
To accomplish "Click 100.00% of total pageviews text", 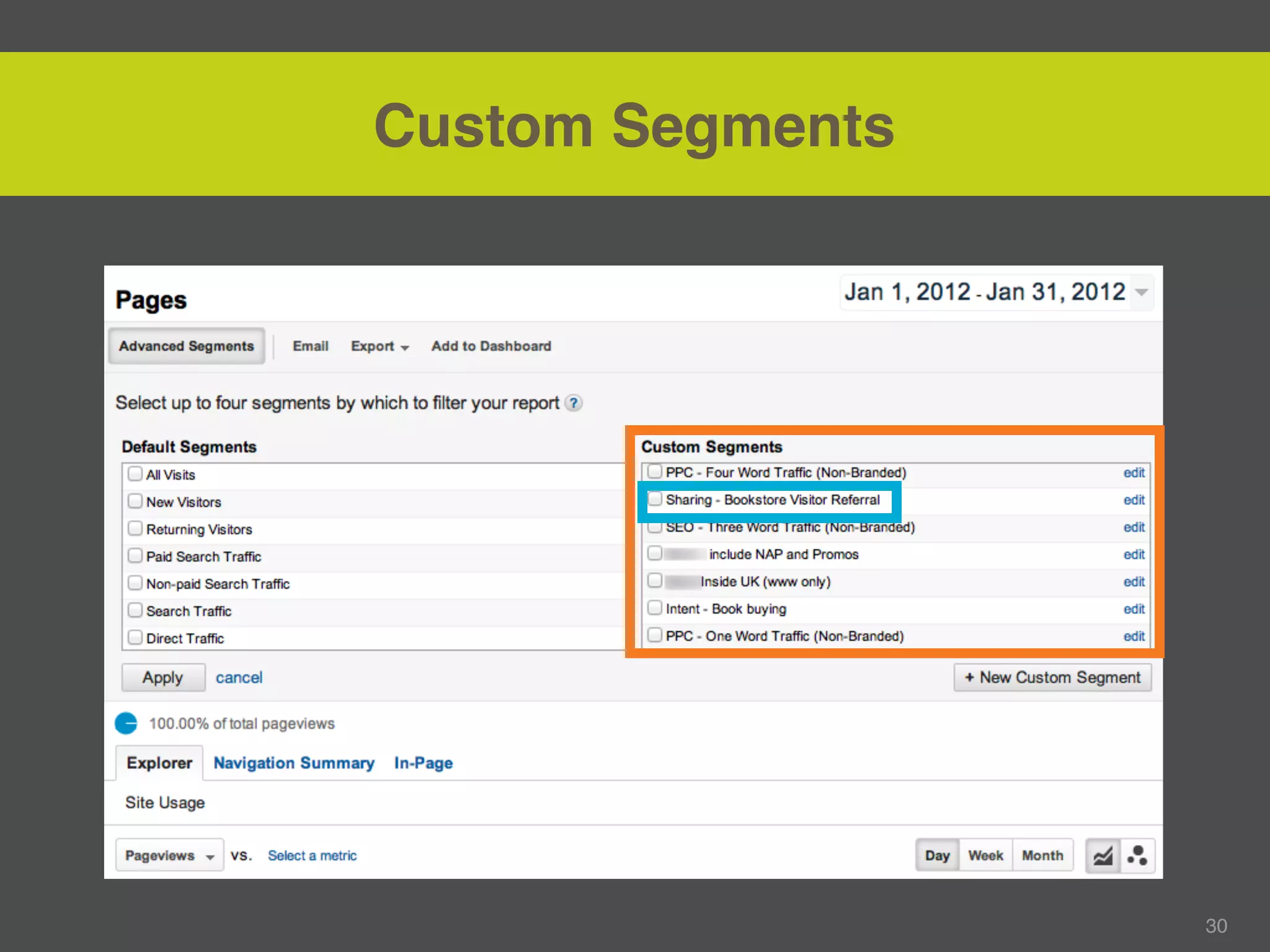I will [242, 724].
